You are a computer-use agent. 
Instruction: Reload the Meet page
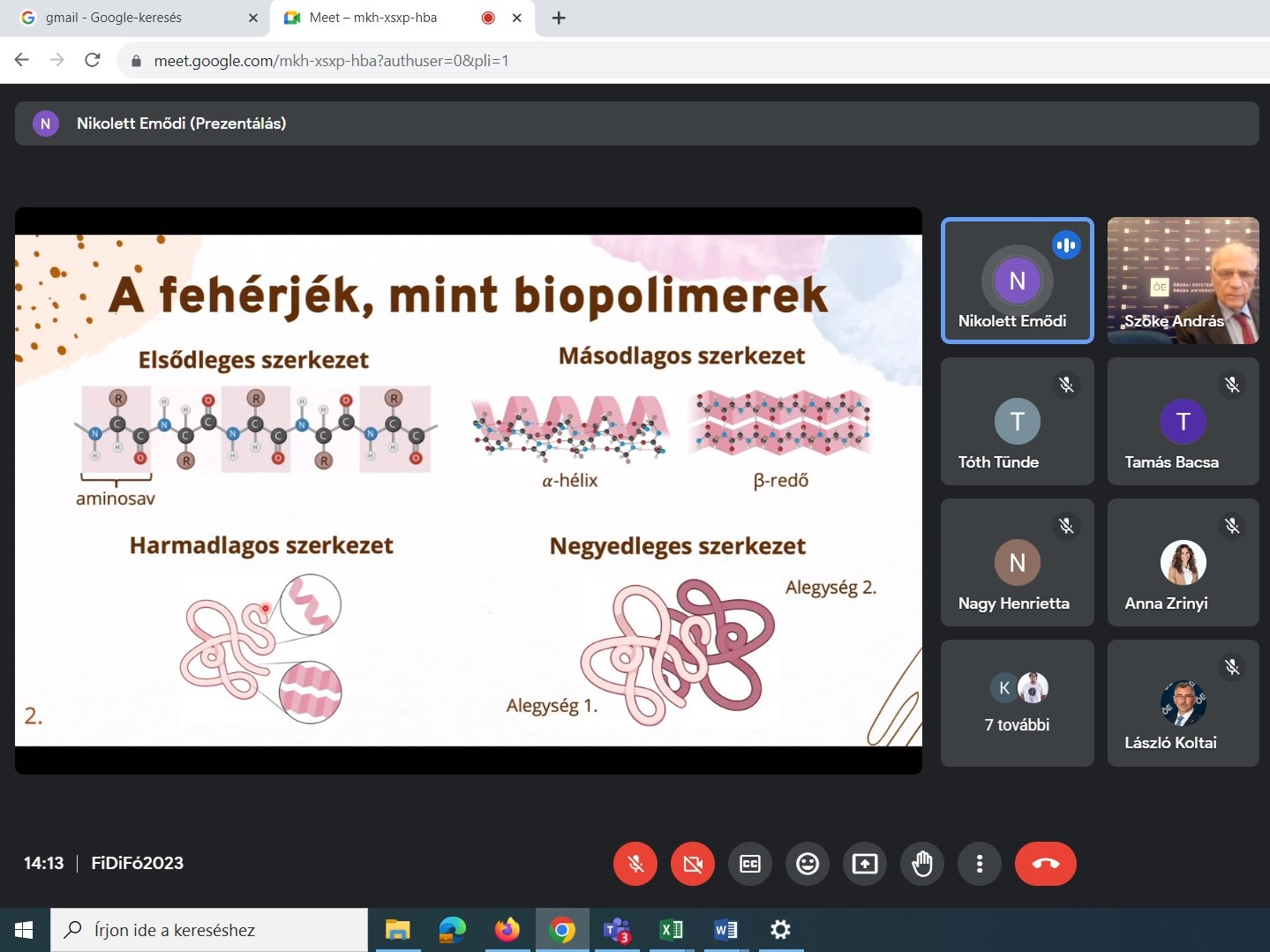tap(92, 60)
